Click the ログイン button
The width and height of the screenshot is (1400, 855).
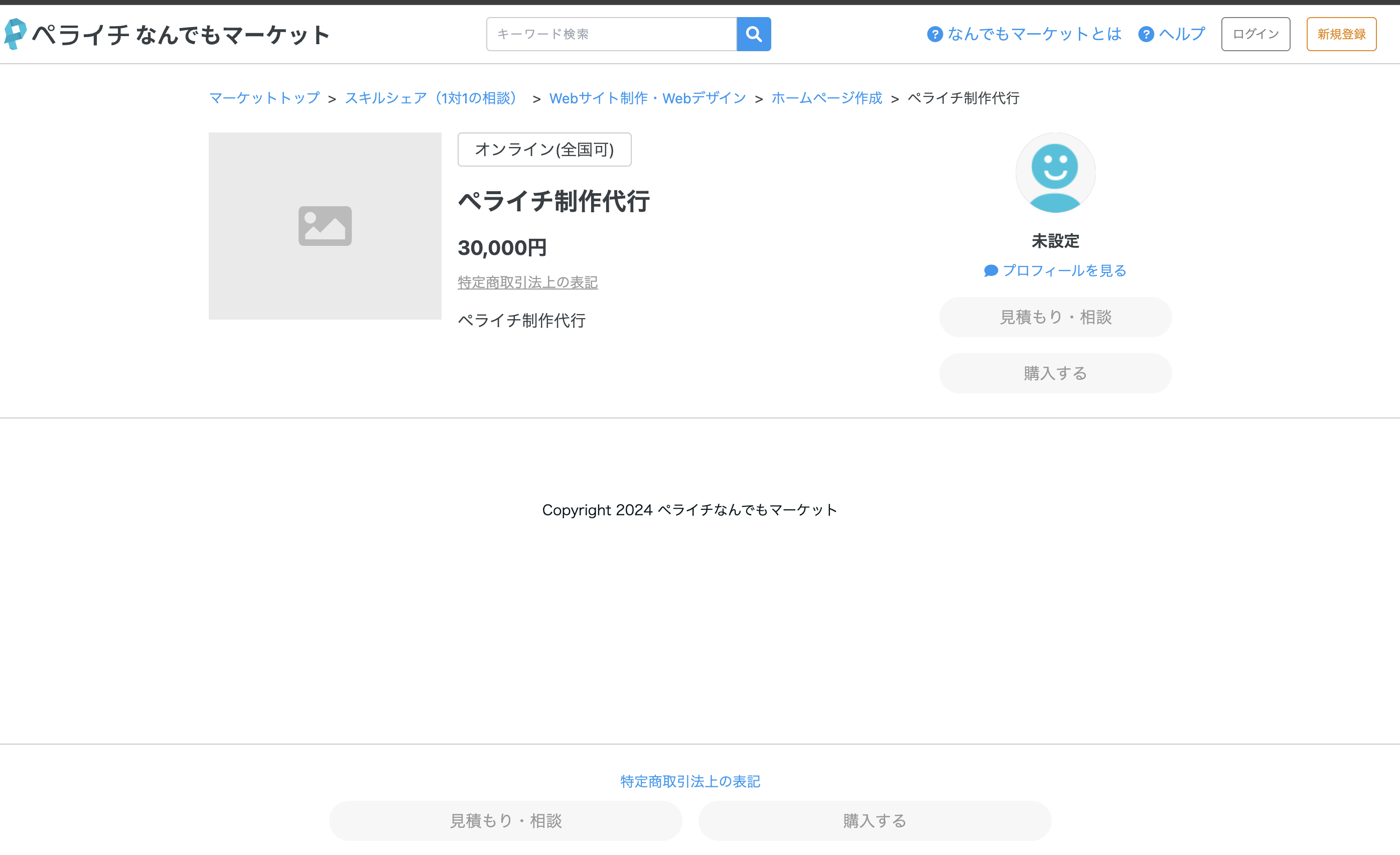[1255, 34]
